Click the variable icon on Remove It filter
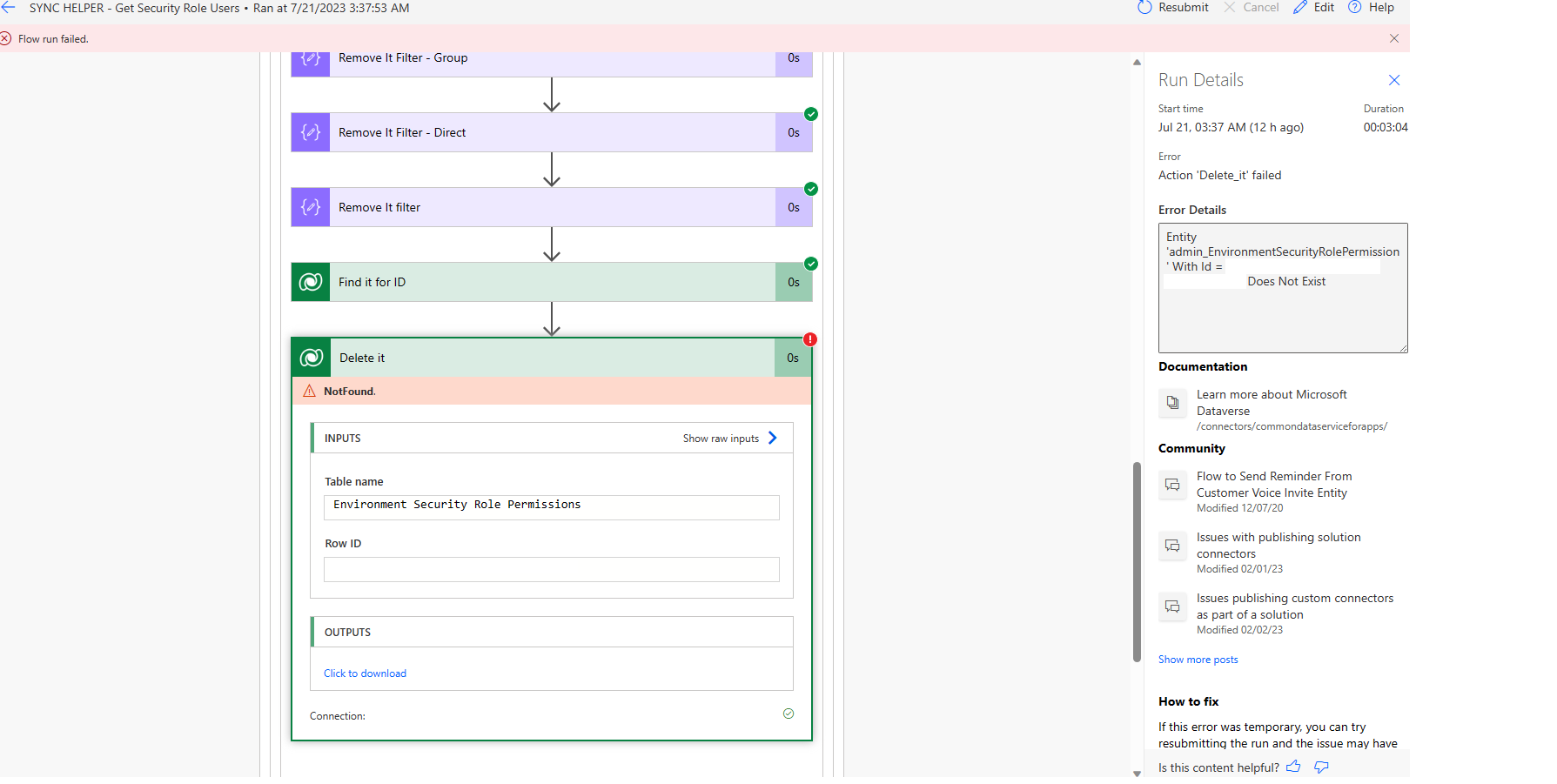The height and width of the screenshot is (784, 1557). [x=310, y=207]
